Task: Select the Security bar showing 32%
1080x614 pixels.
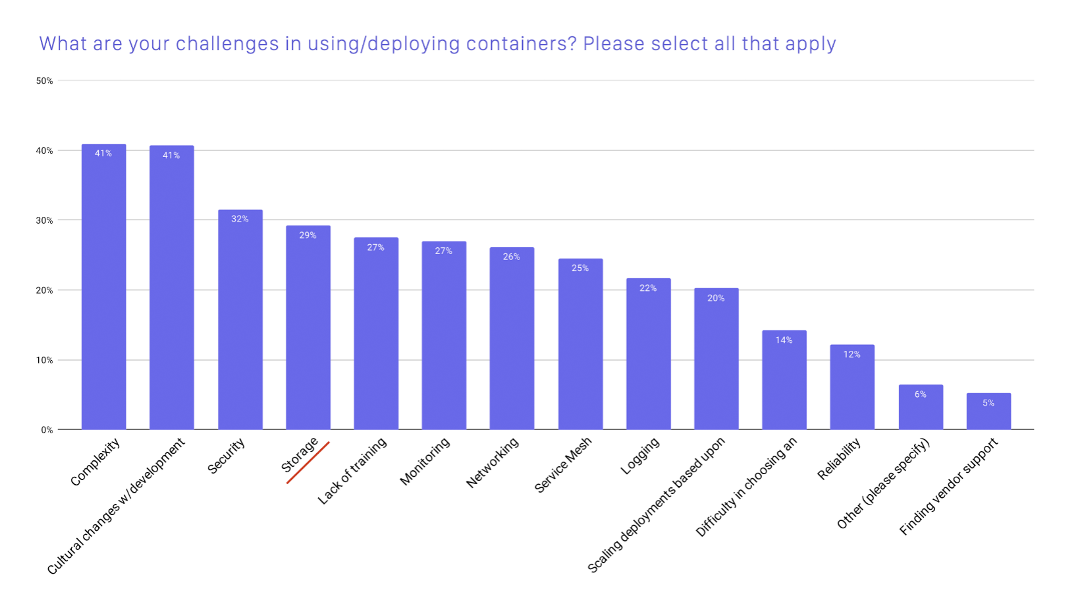Action: coord(240,320)
